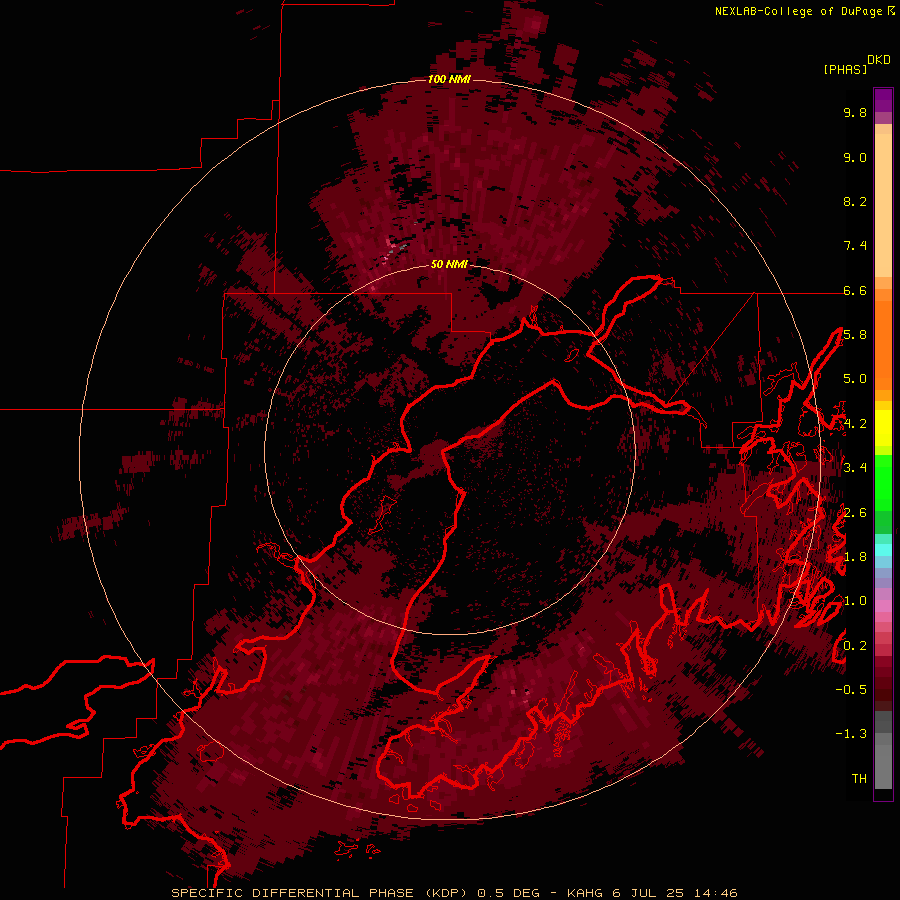Click the 6.6 value on the color scale
The width and height of the screenshot is (900, 900).
tap(855, 290)
